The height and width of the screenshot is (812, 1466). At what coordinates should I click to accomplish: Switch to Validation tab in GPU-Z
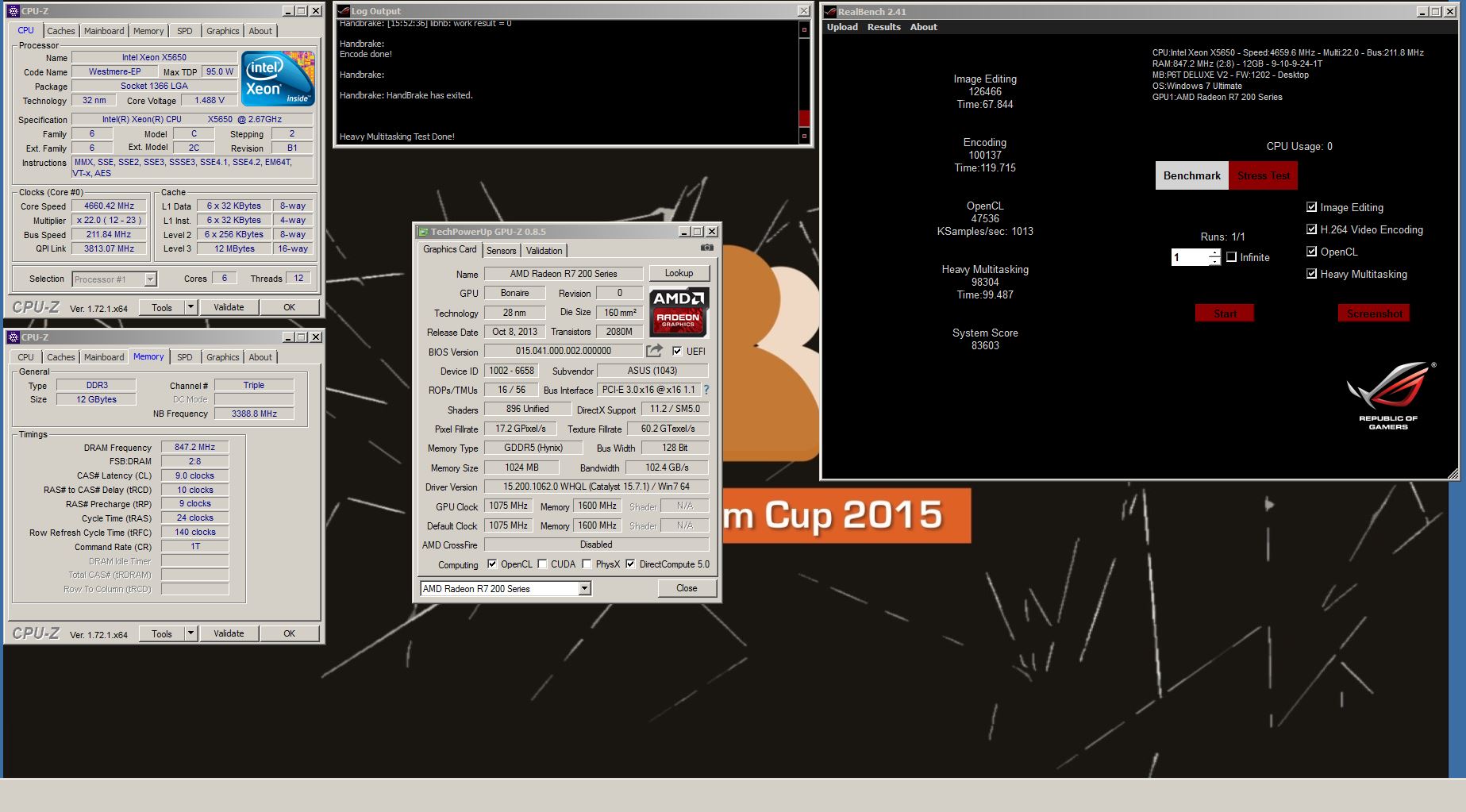pos(544,251)
